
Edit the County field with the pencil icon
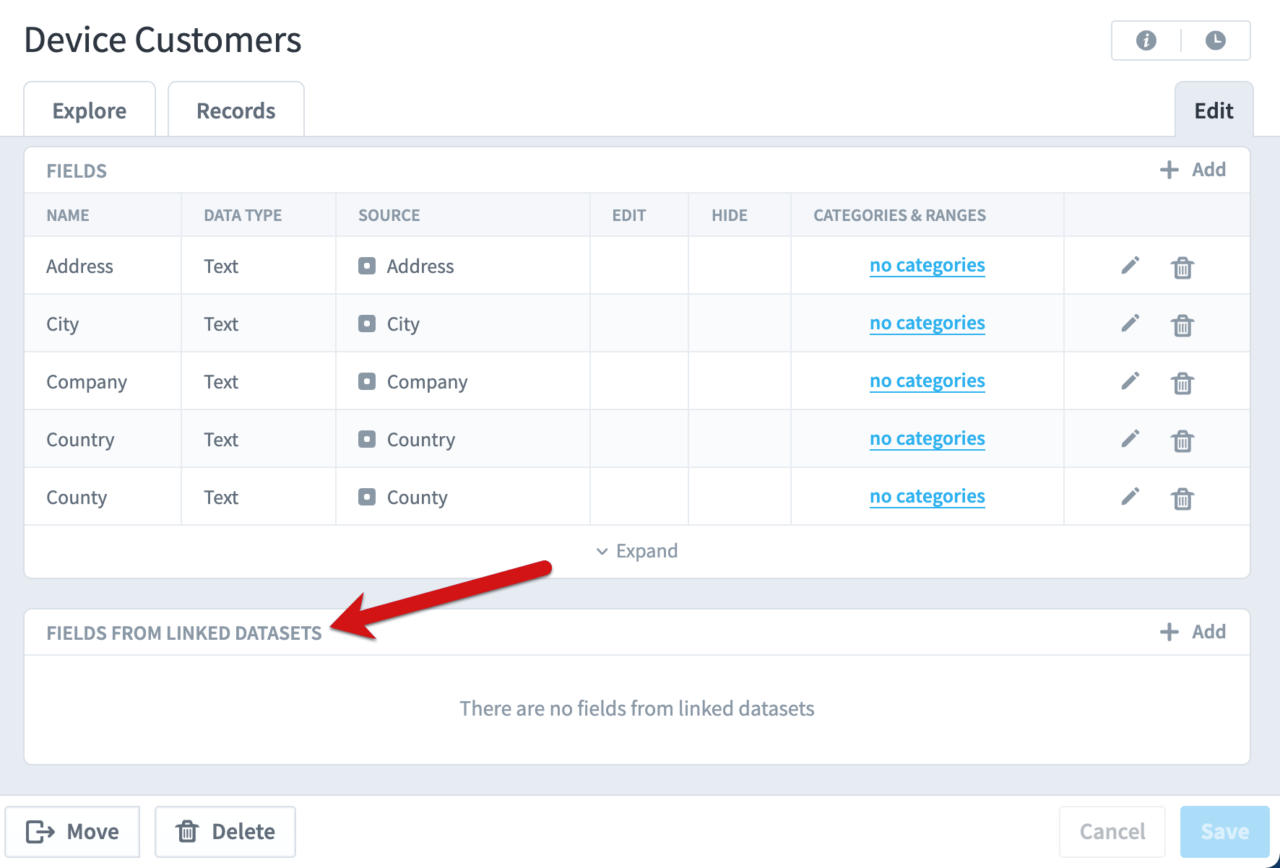pyautogui.click(x=1131, y=497)
